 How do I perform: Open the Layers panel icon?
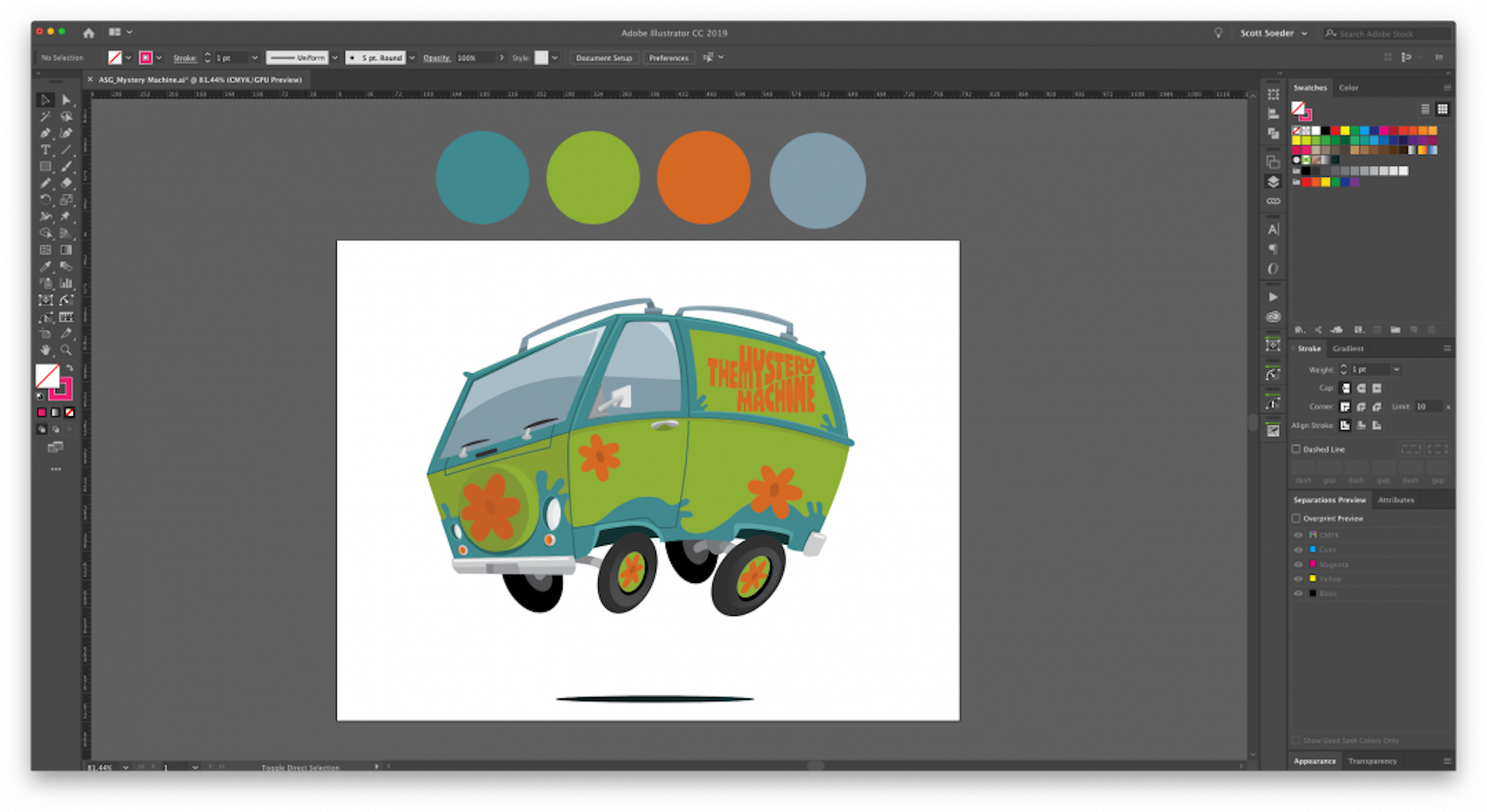(1273, 180)
